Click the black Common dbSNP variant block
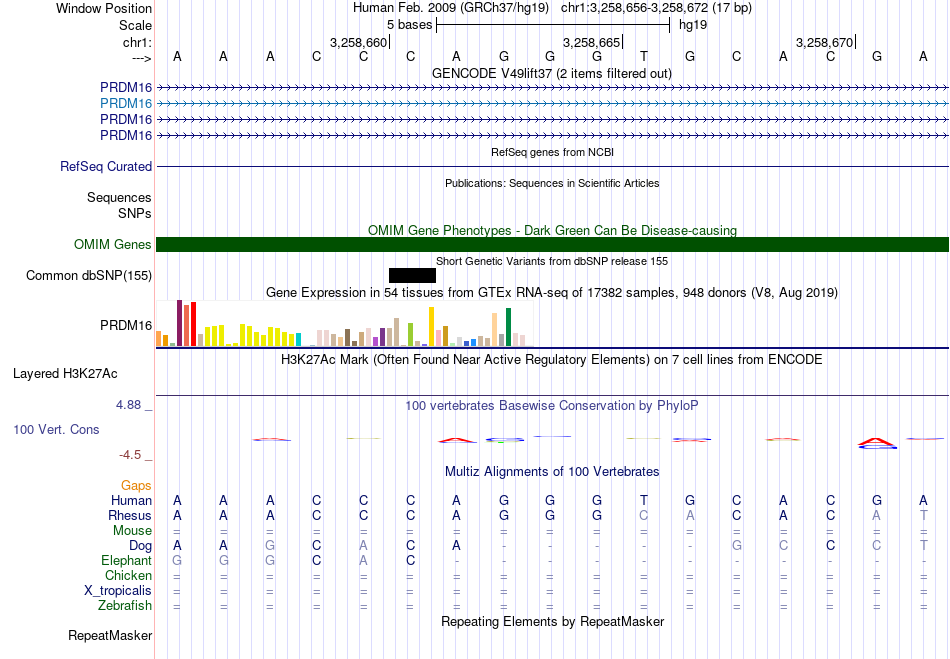 [412, 276]
